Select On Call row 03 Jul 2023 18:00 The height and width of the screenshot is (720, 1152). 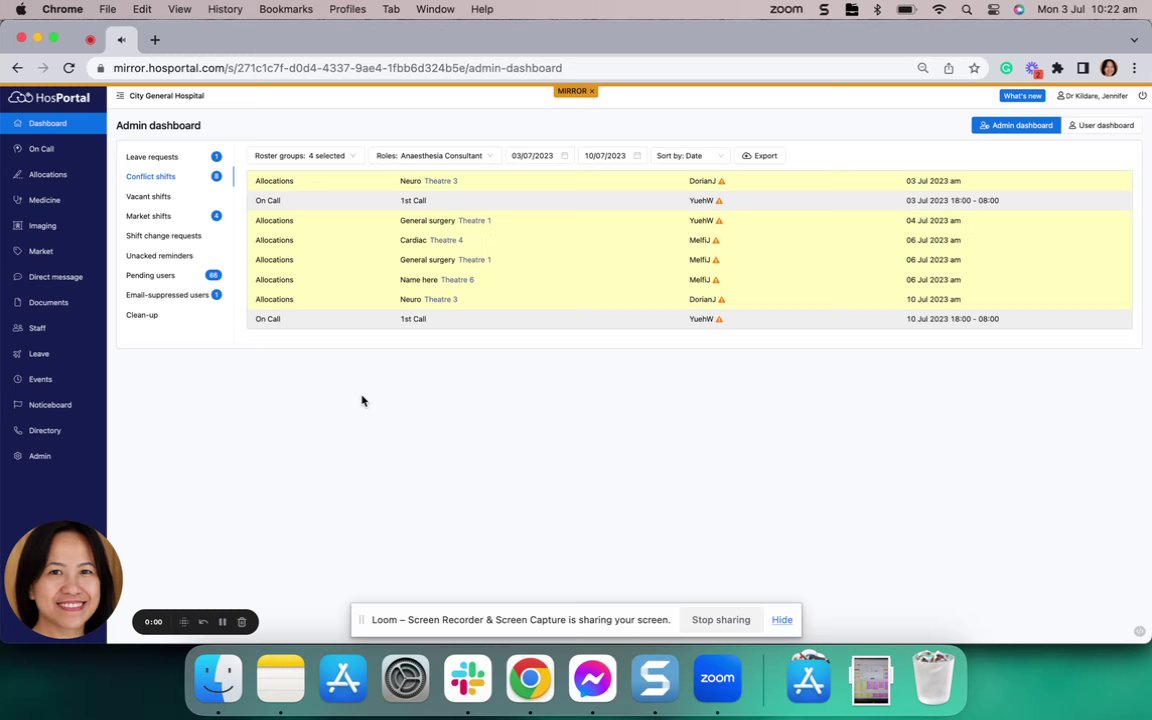(x=689, y=201)
